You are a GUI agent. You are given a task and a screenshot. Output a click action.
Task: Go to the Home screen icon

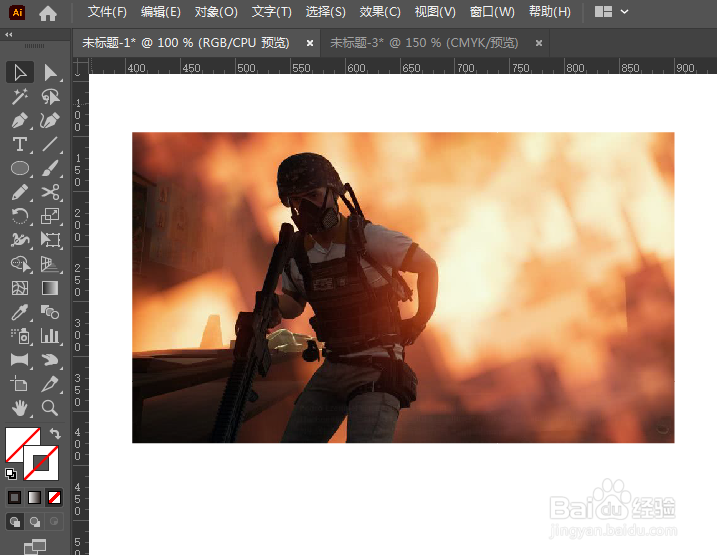pos(48,13)
